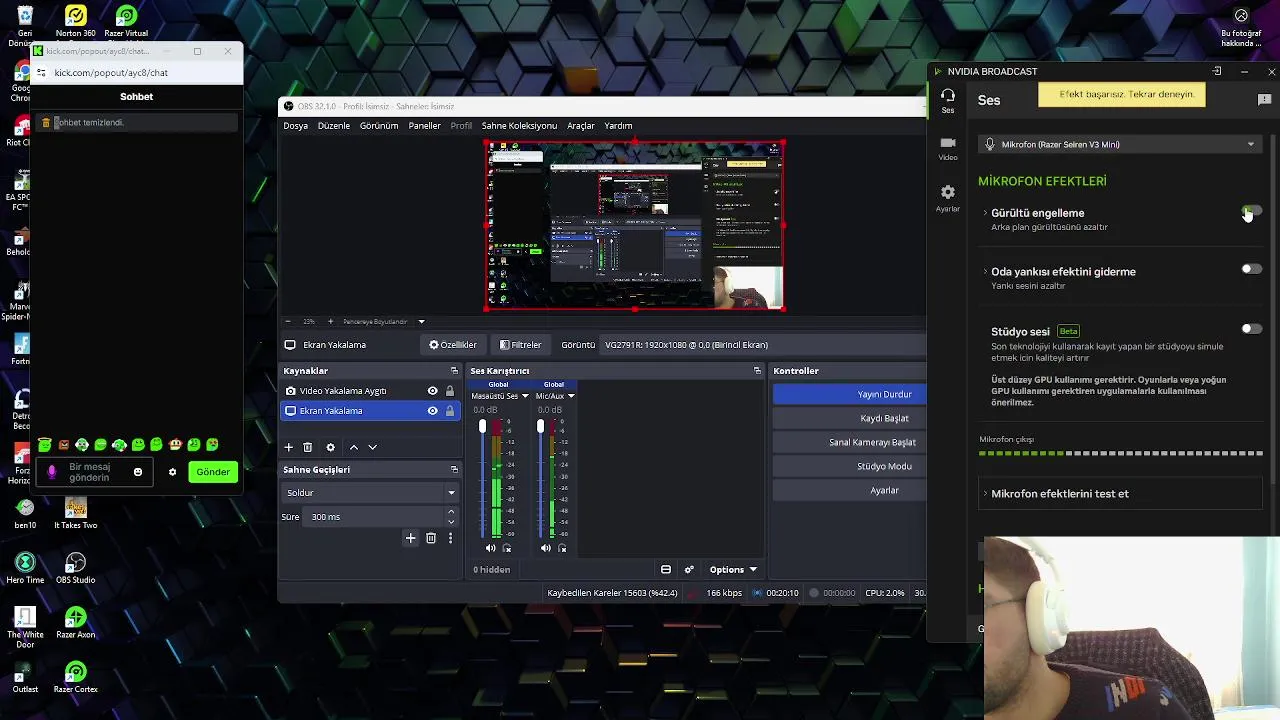This screenshot has width=1280, height=720.
Task: Delete scene transition with trash icon
Action: [x=431, y=538]
